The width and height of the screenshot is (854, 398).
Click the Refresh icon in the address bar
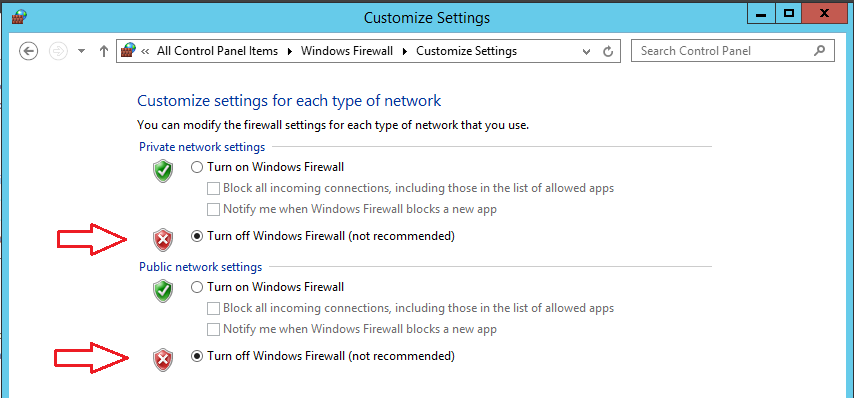click(x=608, y=52)
